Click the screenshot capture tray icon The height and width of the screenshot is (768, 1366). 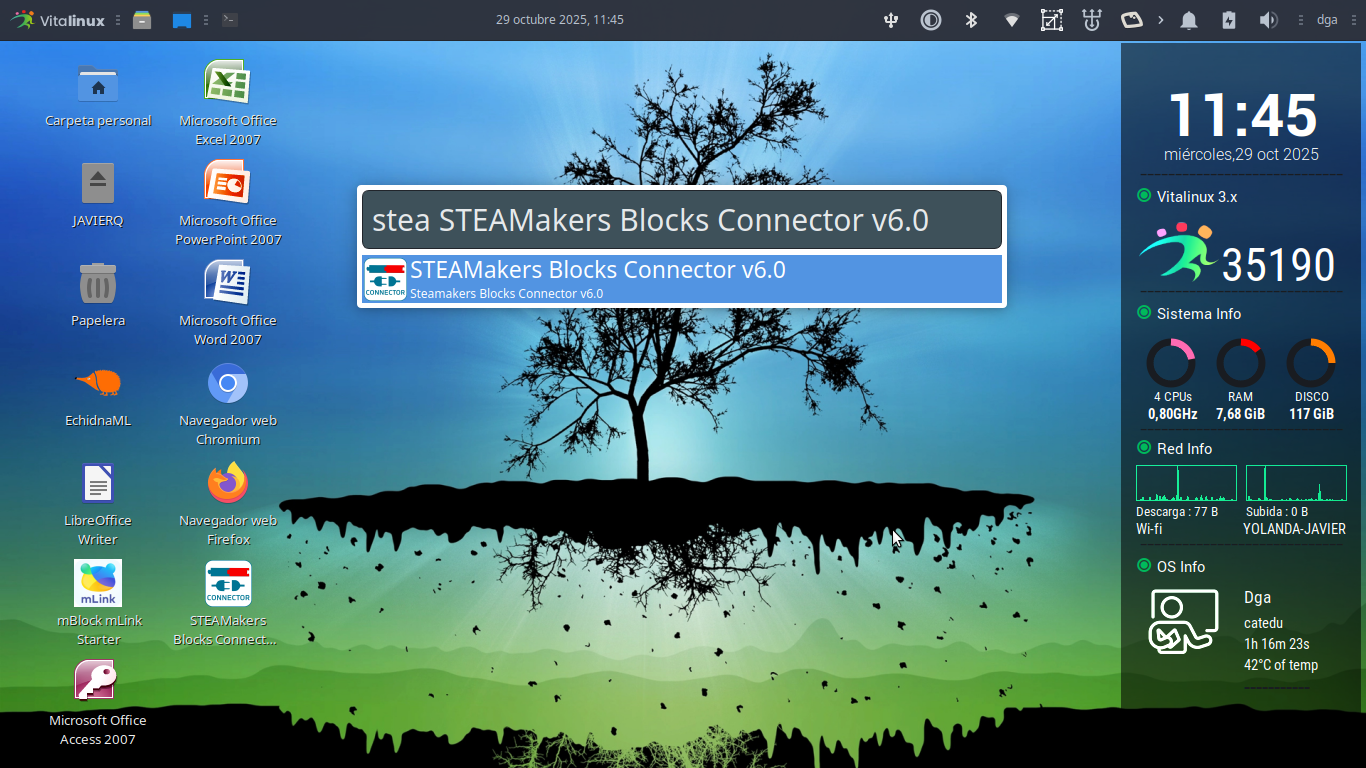(1051, 20)
